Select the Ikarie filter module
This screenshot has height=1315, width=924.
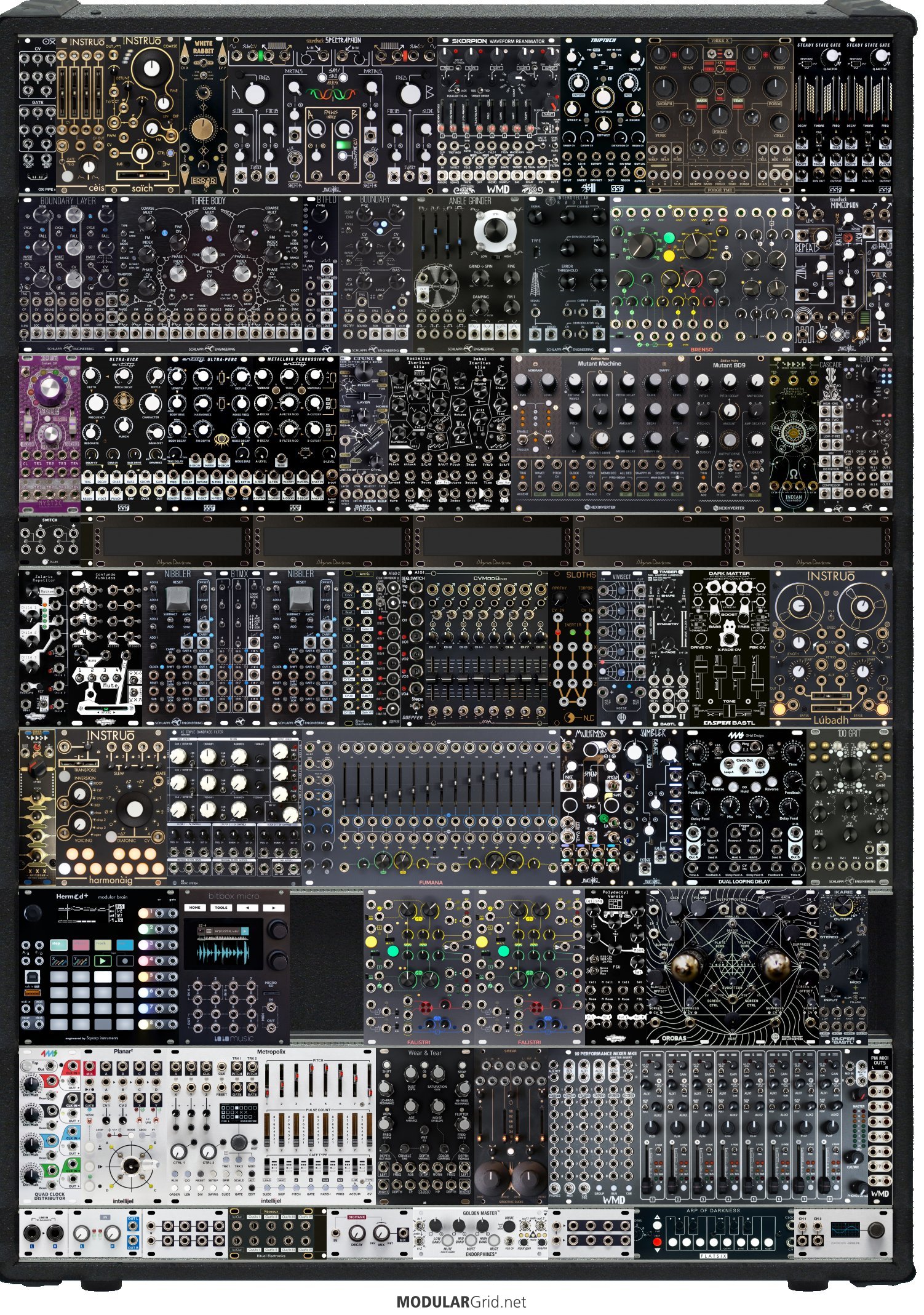(x=843, y=967)
